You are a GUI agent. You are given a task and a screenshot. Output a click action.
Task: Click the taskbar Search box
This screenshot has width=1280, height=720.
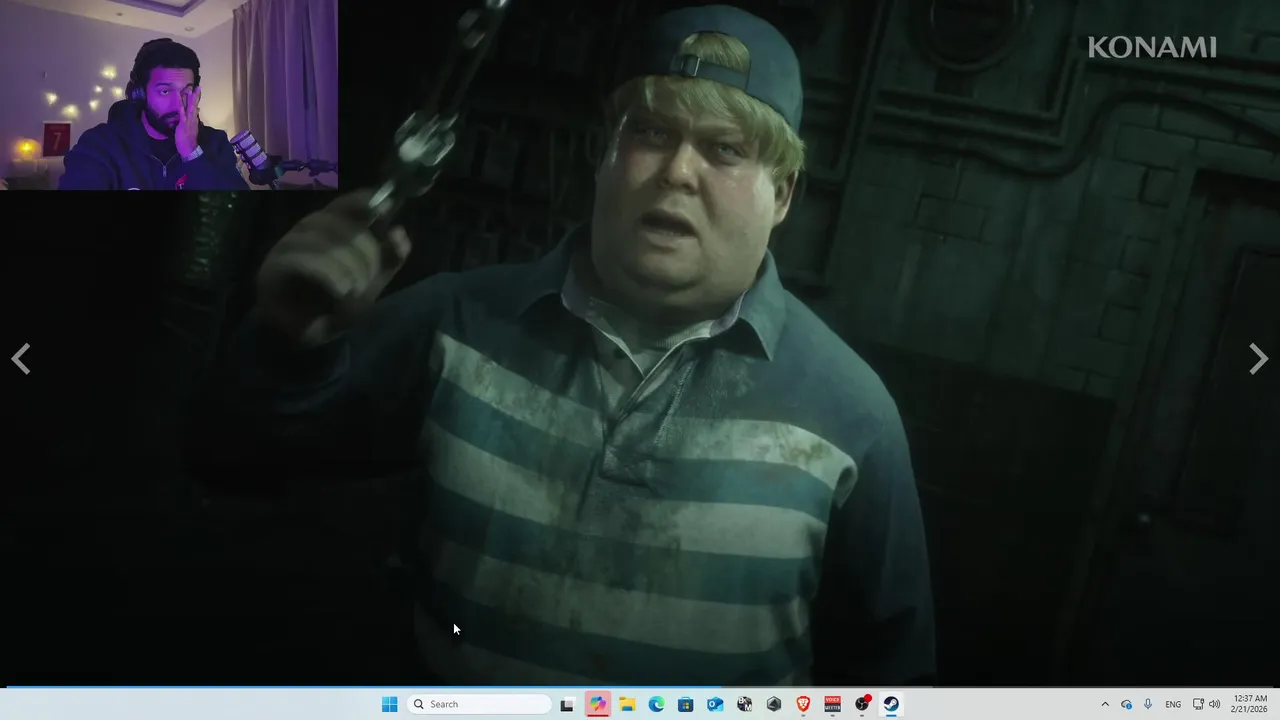point(480,704)
